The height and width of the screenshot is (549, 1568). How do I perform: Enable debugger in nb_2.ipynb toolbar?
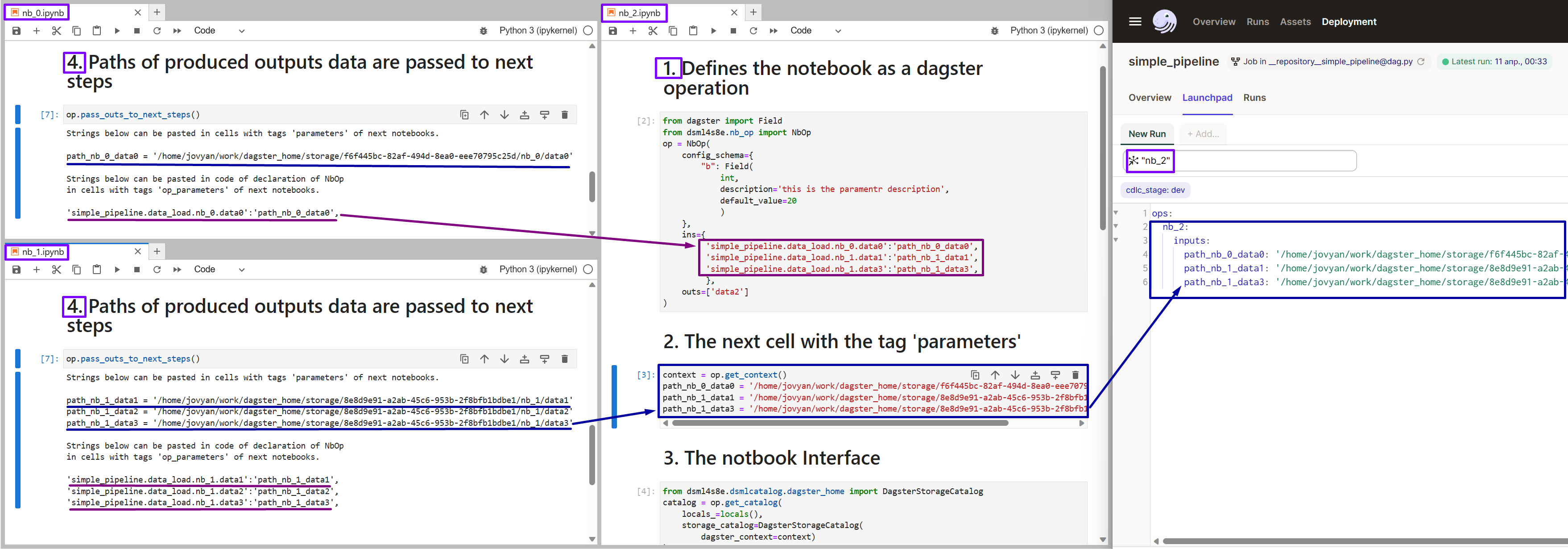pos(995,30)
